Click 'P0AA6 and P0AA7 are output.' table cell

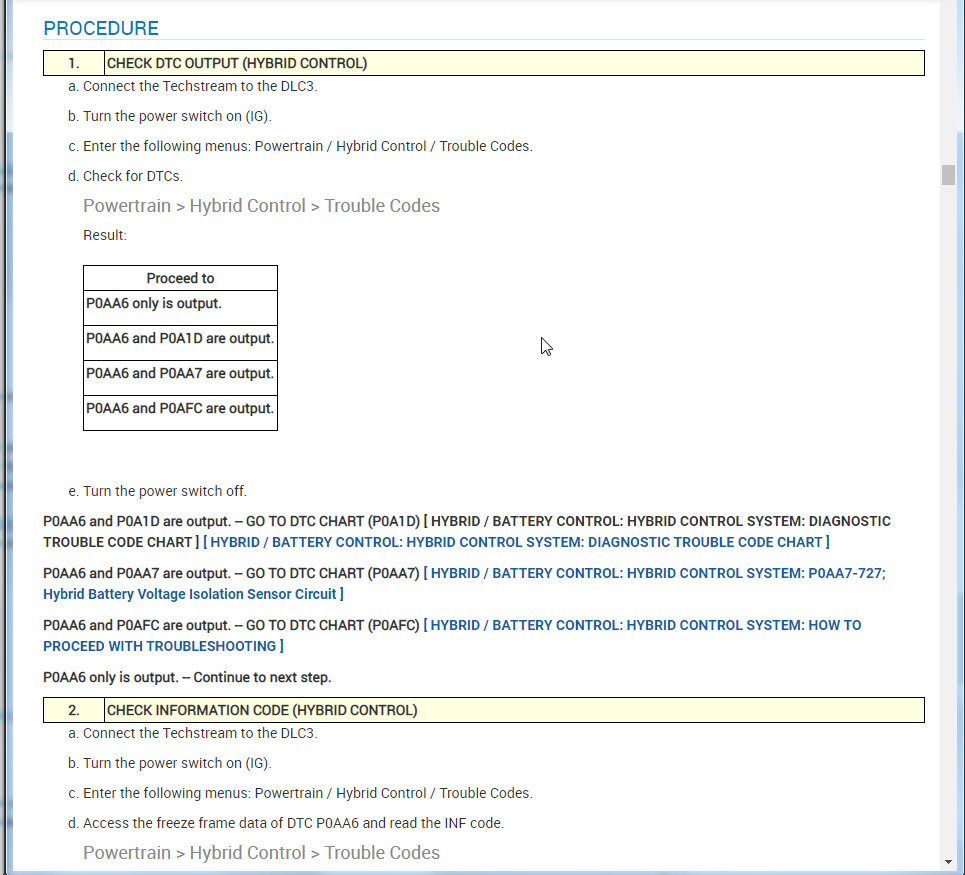coord(180,378)
